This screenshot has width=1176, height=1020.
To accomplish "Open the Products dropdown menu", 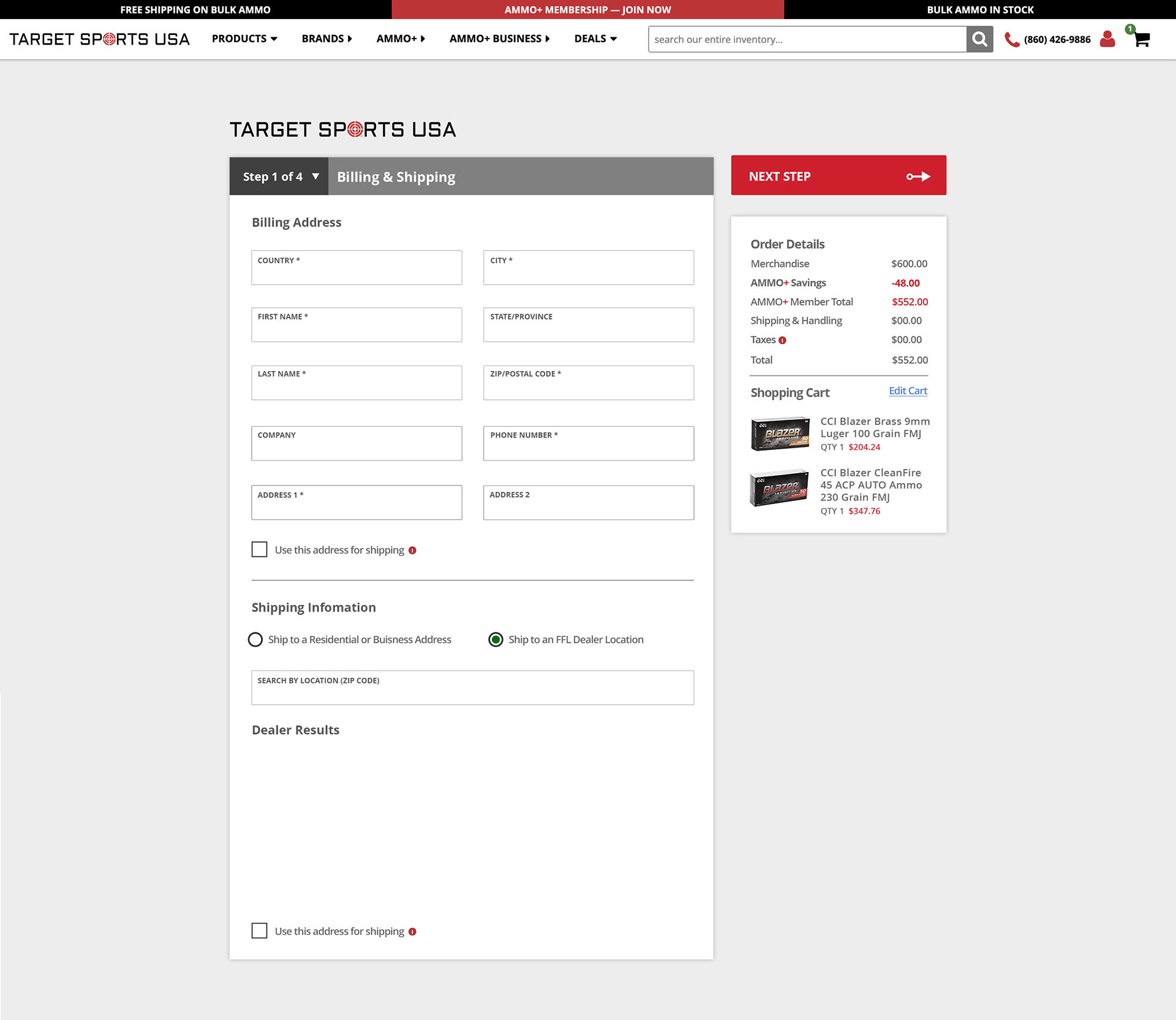I will 244,39.
